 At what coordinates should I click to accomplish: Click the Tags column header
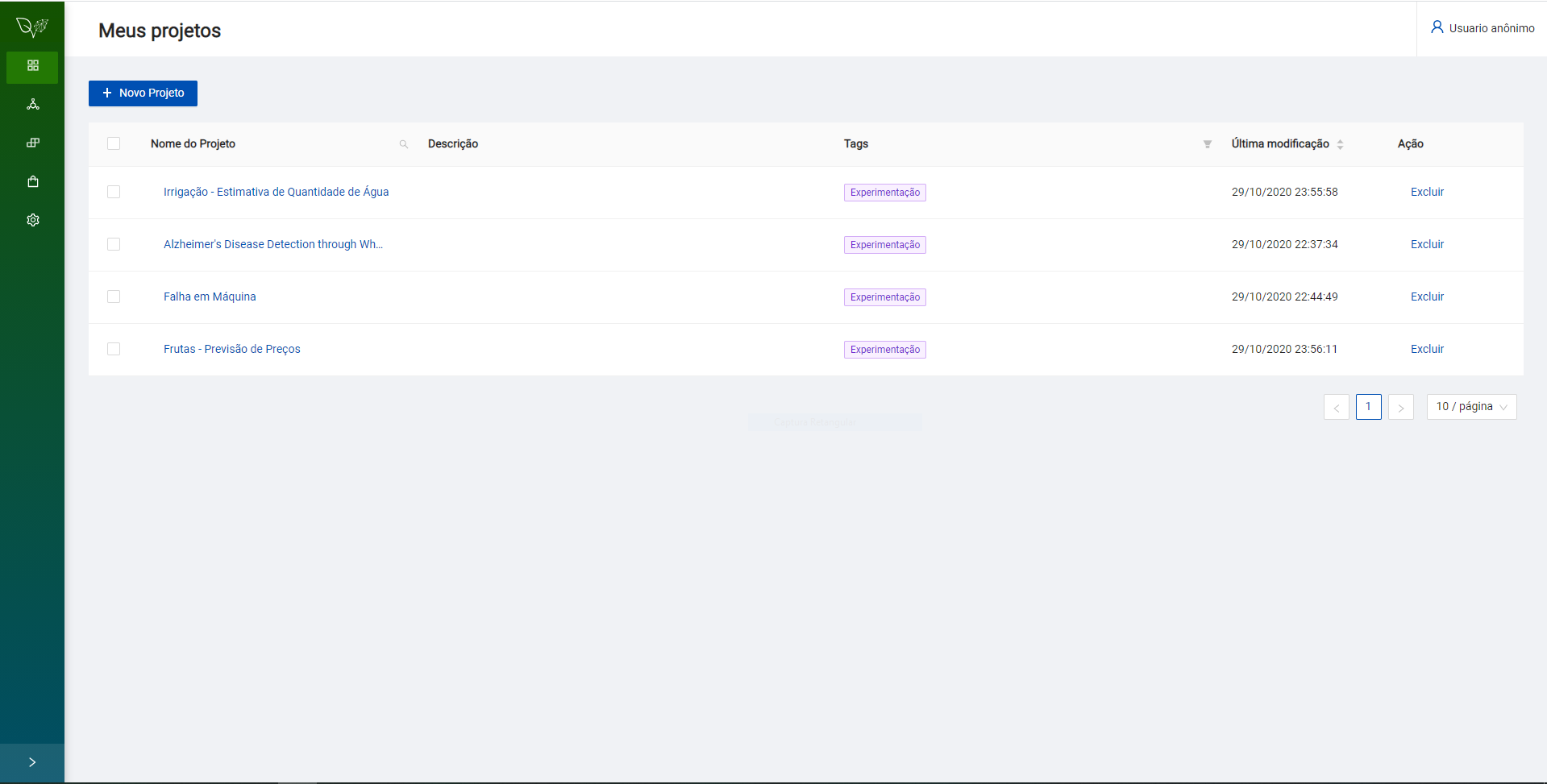[x=856, y=143]
